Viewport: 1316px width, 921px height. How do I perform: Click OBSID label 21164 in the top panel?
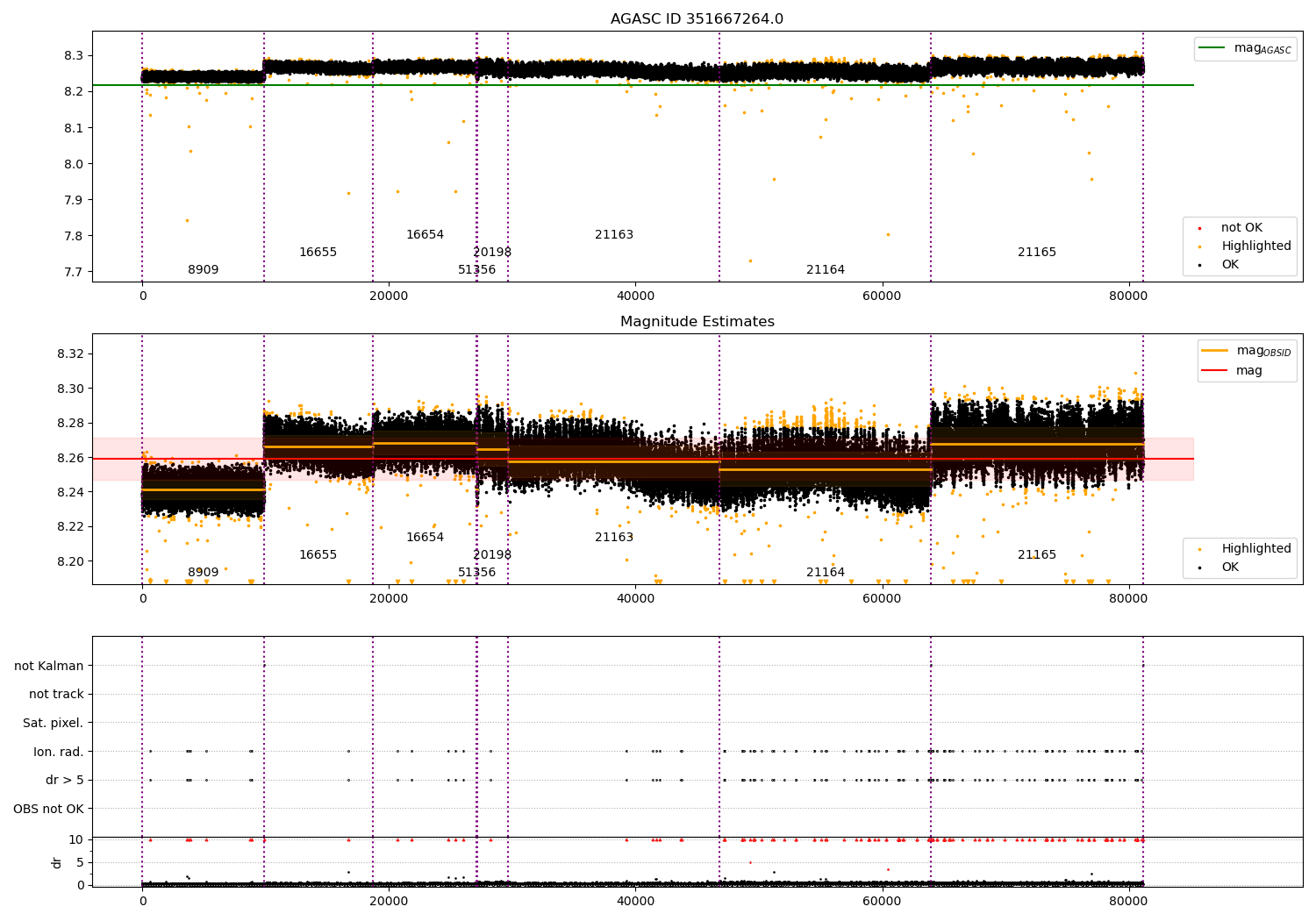826,270
